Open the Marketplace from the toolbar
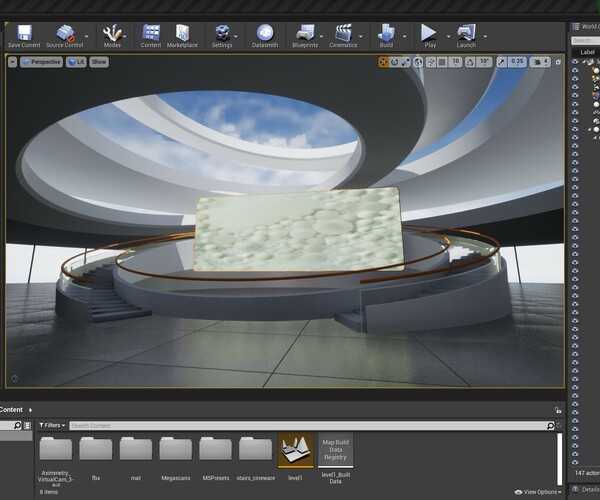Viewport: 600px width, 500px height. pos(182,34)
